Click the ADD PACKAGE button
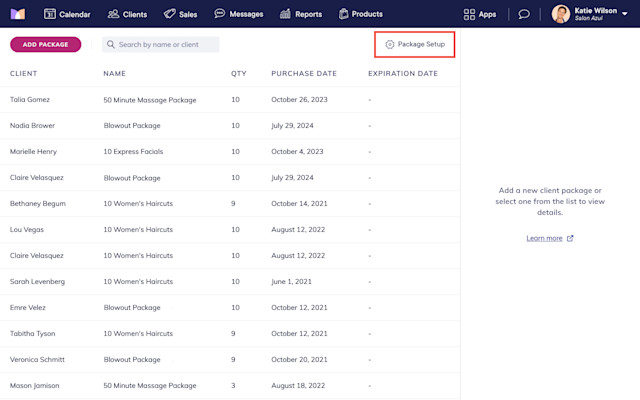Image resolution: width=640 pixels, height=400 pixels. (x=46, y=44)
